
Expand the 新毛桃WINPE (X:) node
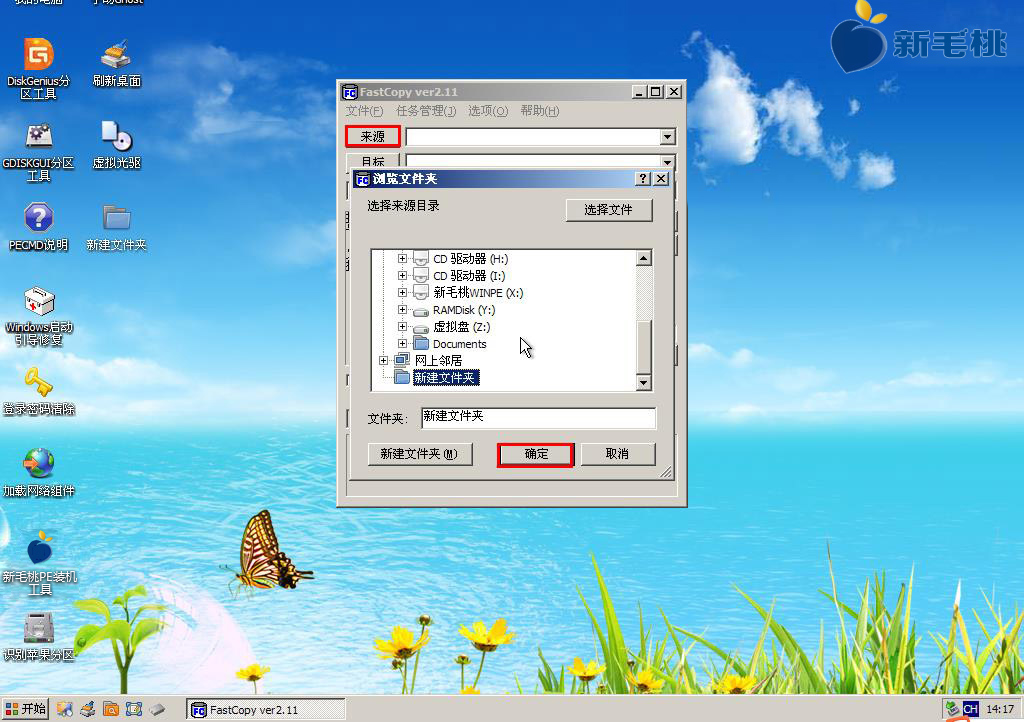[x=402, y=292]
